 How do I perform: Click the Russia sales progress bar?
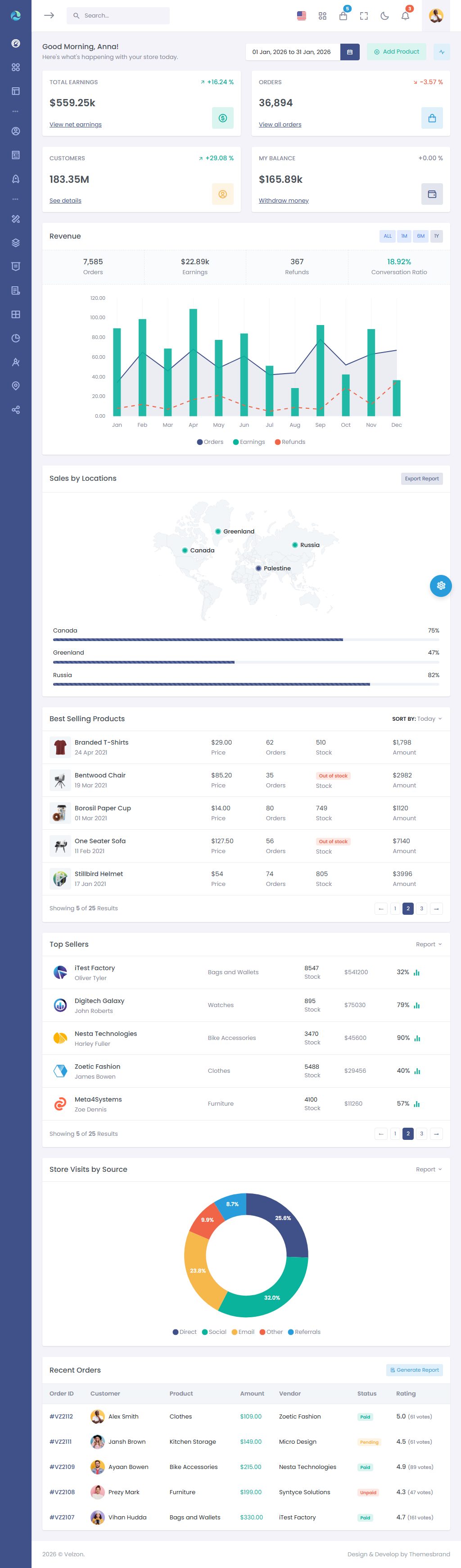(246, 684)
